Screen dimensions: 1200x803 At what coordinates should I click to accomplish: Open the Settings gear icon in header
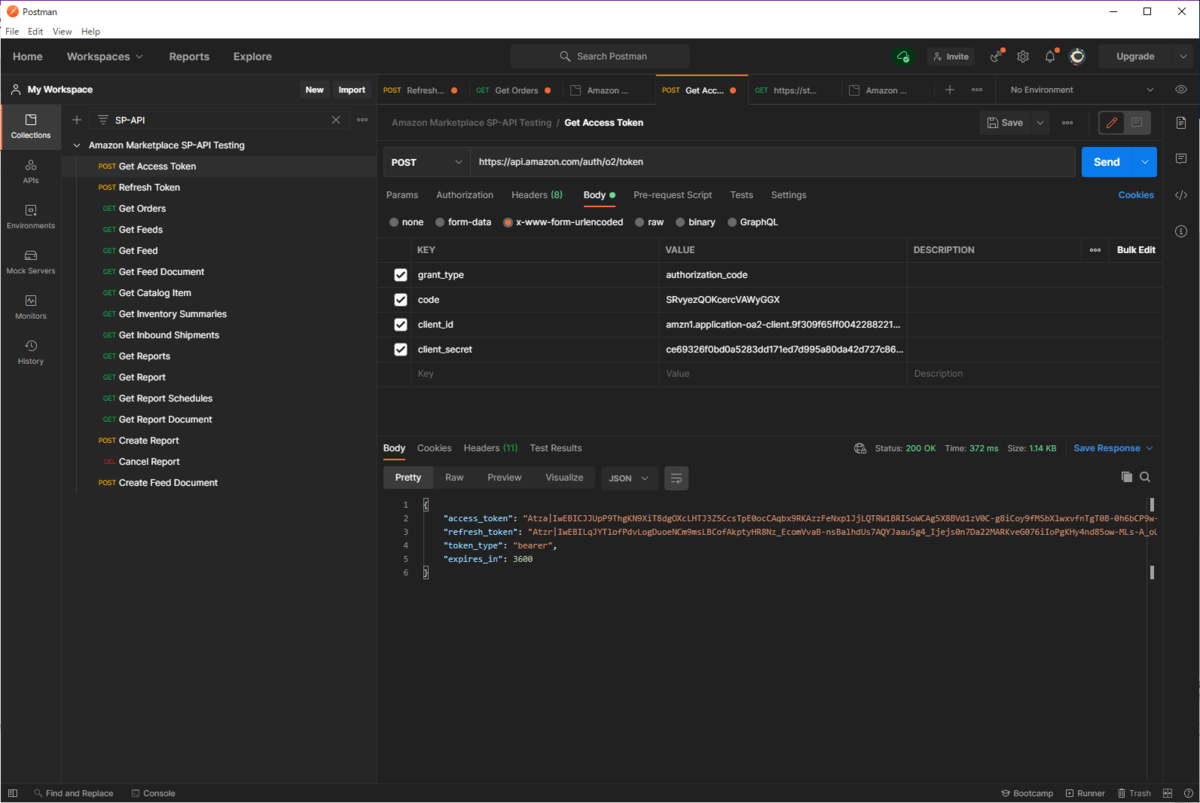click(1023, 57)
